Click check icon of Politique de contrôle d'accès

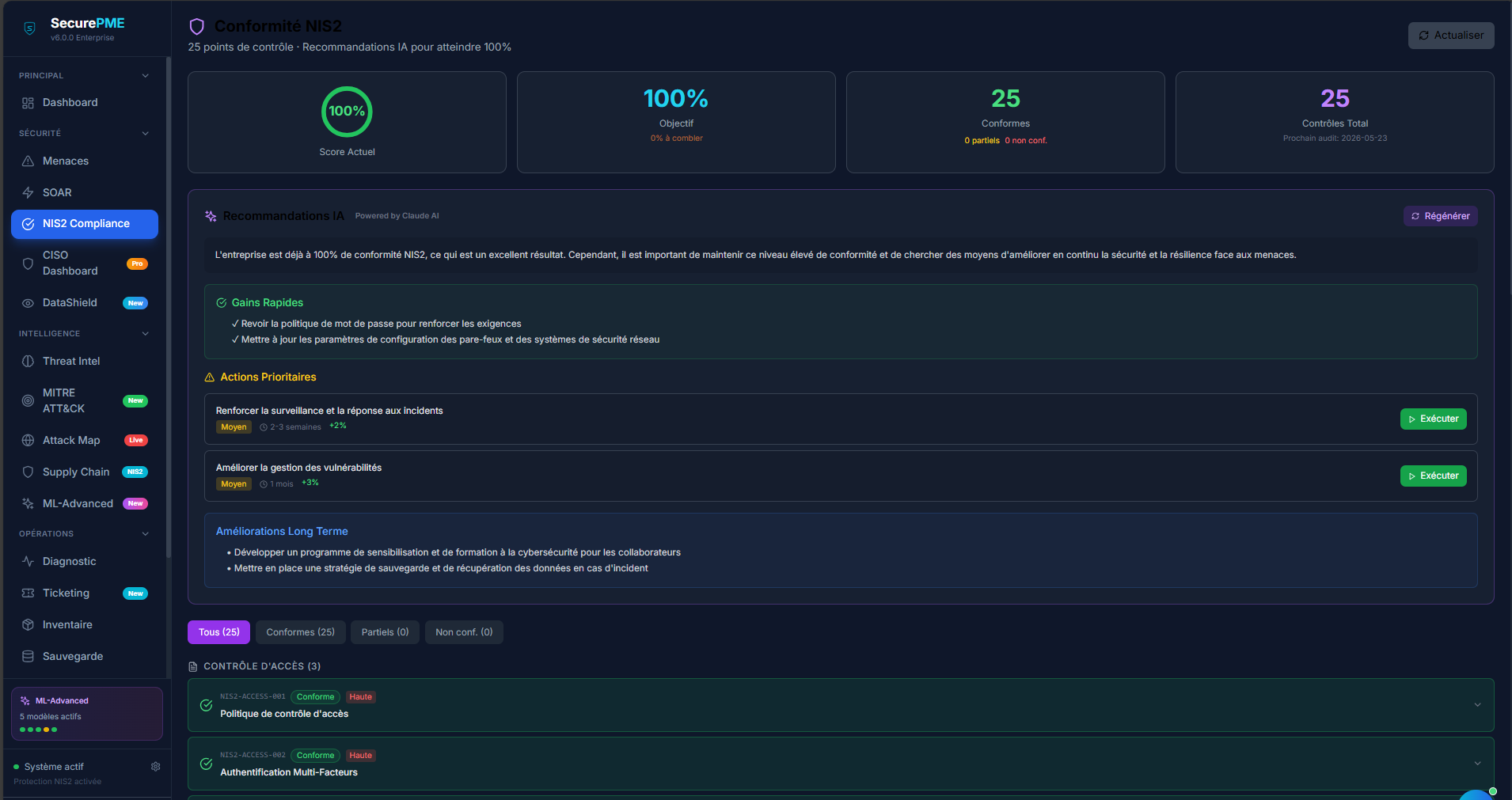point(206,706)
